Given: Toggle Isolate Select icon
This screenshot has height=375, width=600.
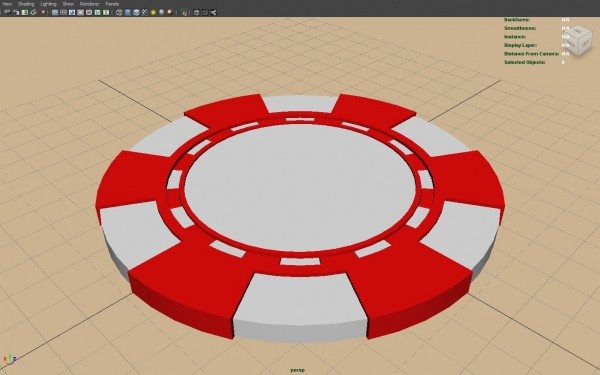Looking at the screenshot, I should point(184,12).
